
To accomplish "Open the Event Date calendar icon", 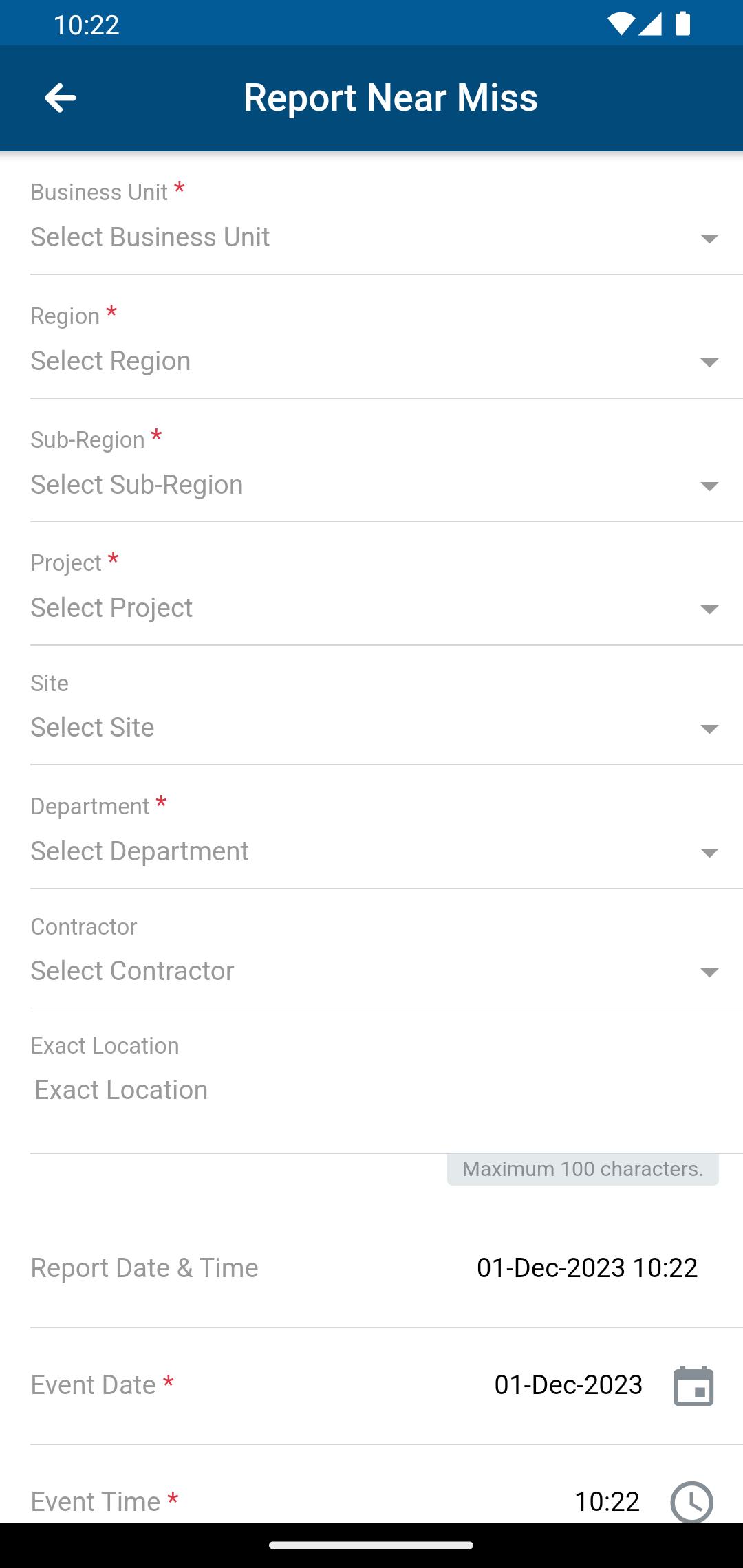I will [x=693, y=1386].
